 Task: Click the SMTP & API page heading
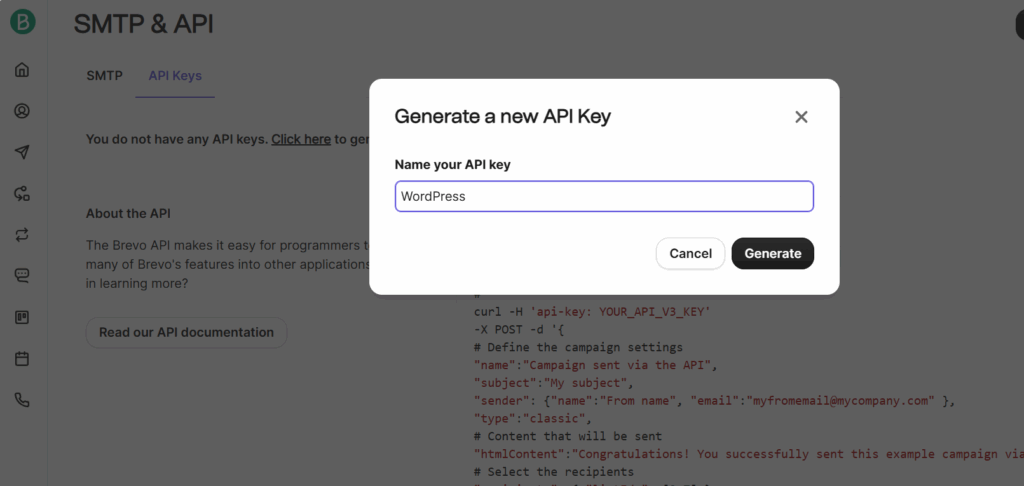coord(144,24)
